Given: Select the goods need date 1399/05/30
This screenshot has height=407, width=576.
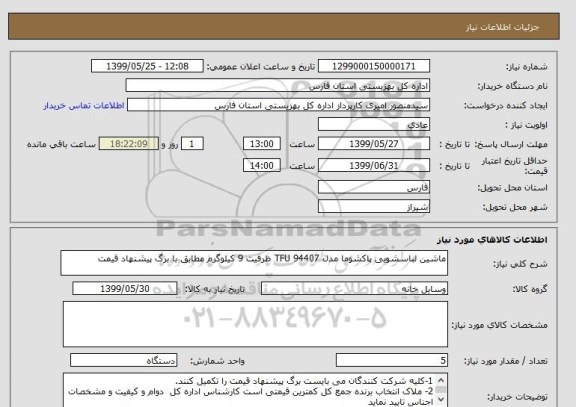Looking at the screenshot, I should pyautogui.click(x=125, y=289).
